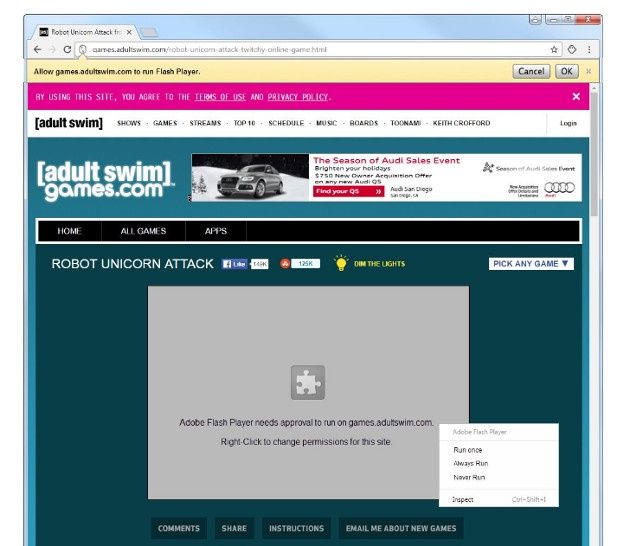Click the Facebook like count 149K
The width and height of the screenshot is (630, 546).
pos(260,264)
